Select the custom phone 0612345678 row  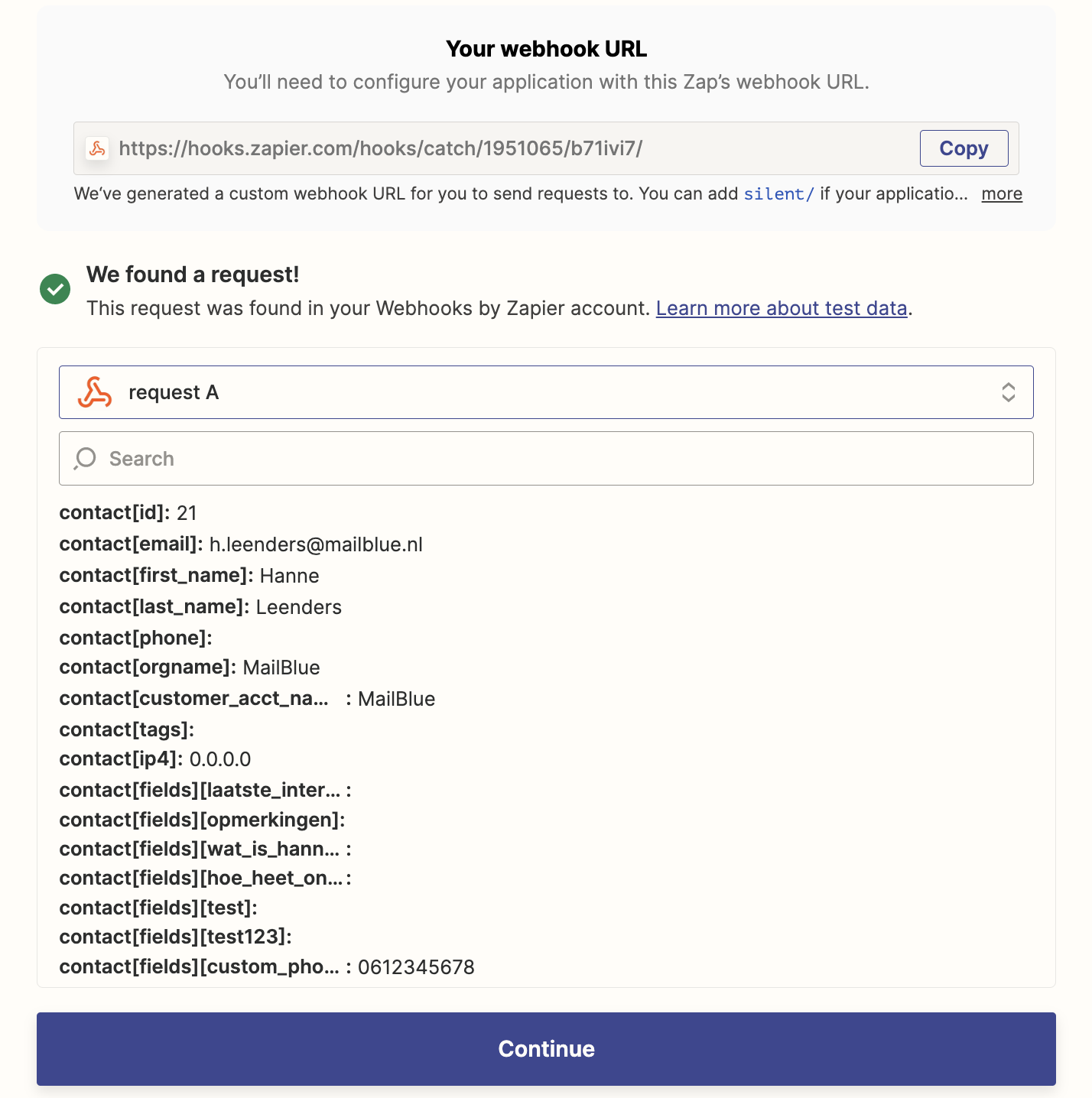click(267, 967)
